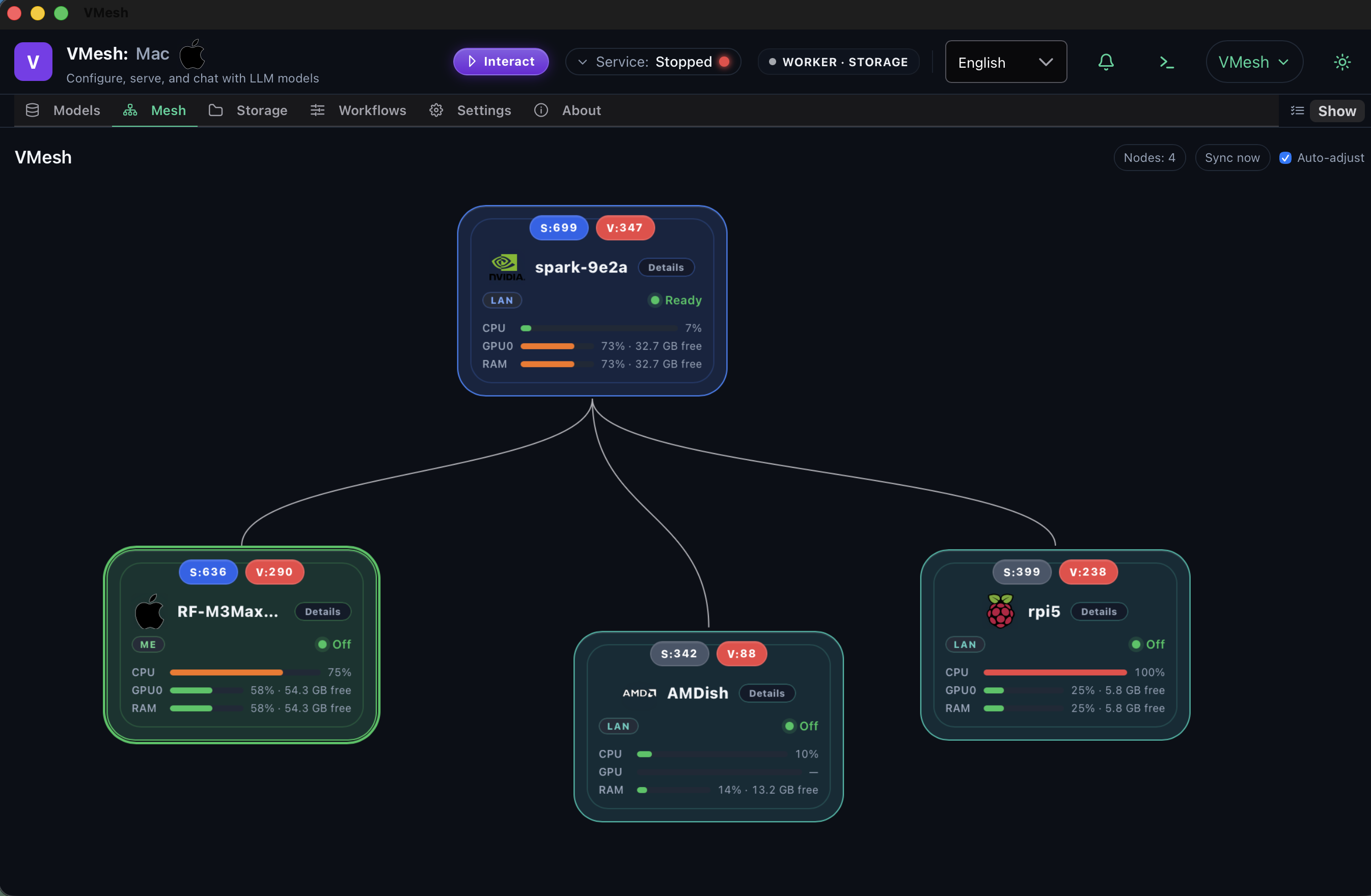Viewport: 1371px width, 896px height.
Task: Click ME tag on RF-M3Max node
Action: pyautogui.click(x=148, y=645)
